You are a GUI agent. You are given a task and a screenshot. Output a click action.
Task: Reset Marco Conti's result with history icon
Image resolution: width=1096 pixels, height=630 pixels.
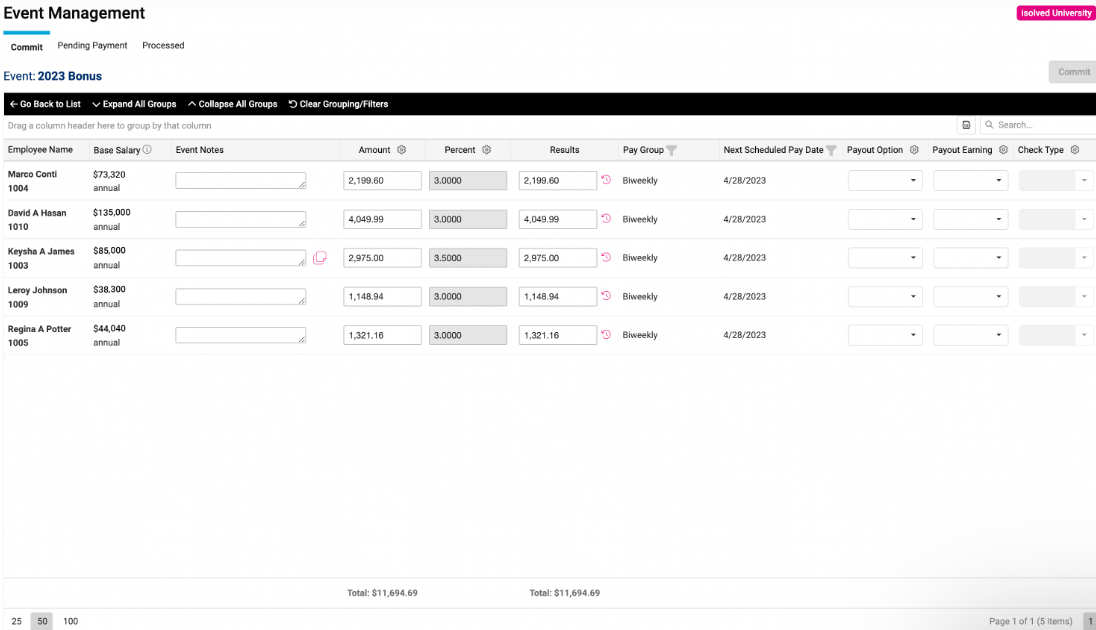pos(606,180)
